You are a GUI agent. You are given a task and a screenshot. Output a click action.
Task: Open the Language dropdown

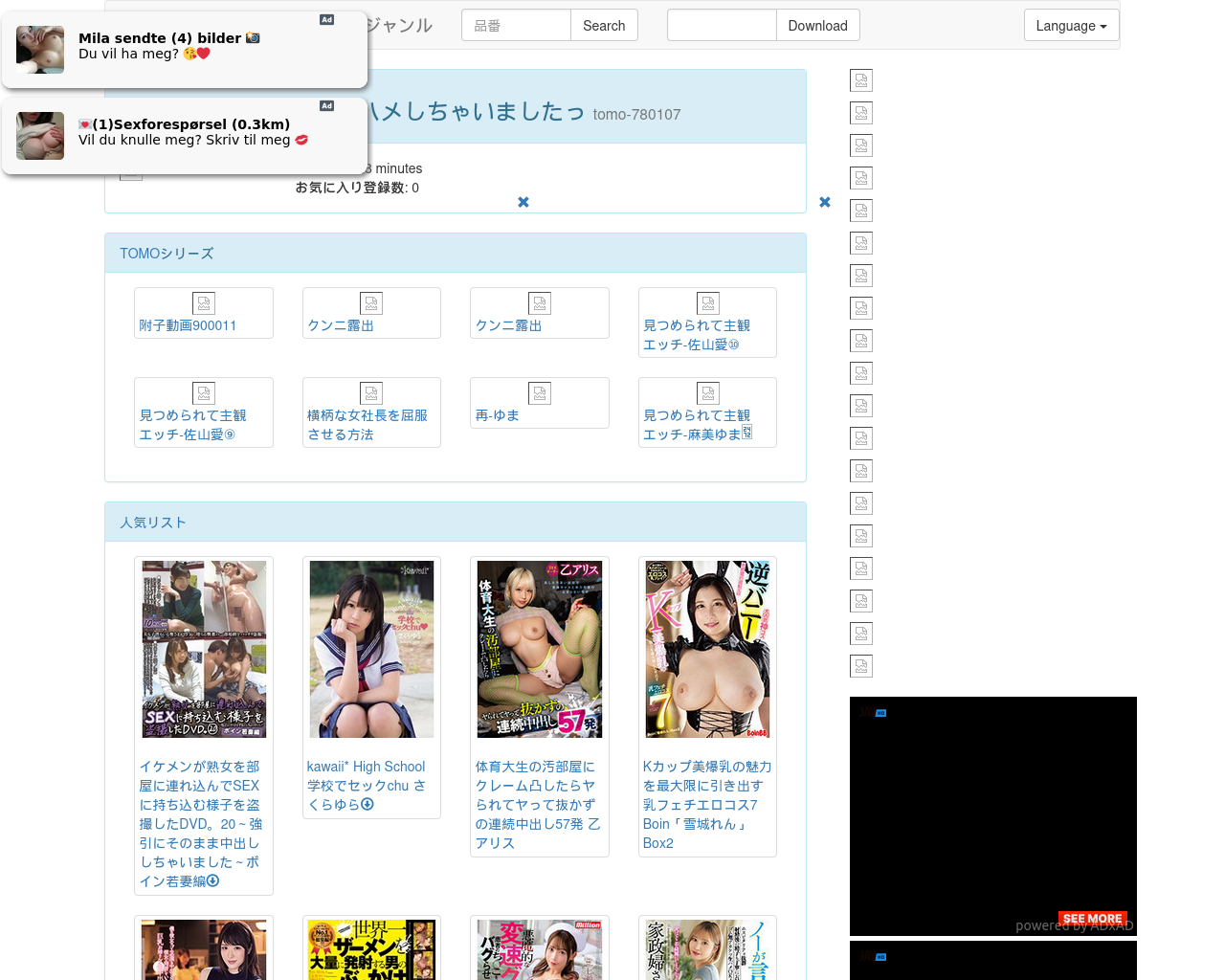tap(1071, 26)
